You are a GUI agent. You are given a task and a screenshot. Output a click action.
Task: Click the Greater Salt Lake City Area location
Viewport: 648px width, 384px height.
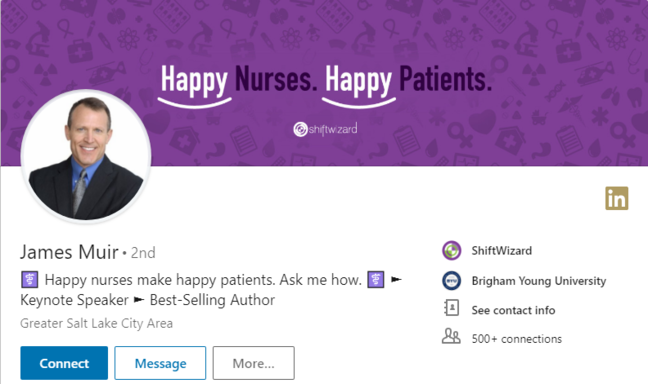pos(96,323)
